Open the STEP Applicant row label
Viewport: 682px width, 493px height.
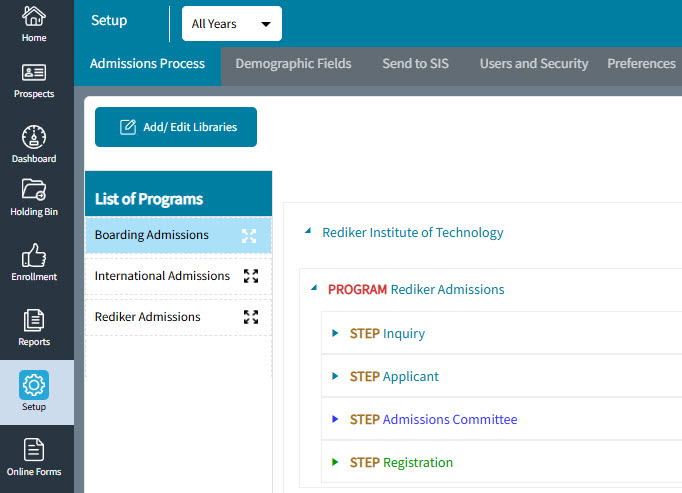click(x=394, y=376)
